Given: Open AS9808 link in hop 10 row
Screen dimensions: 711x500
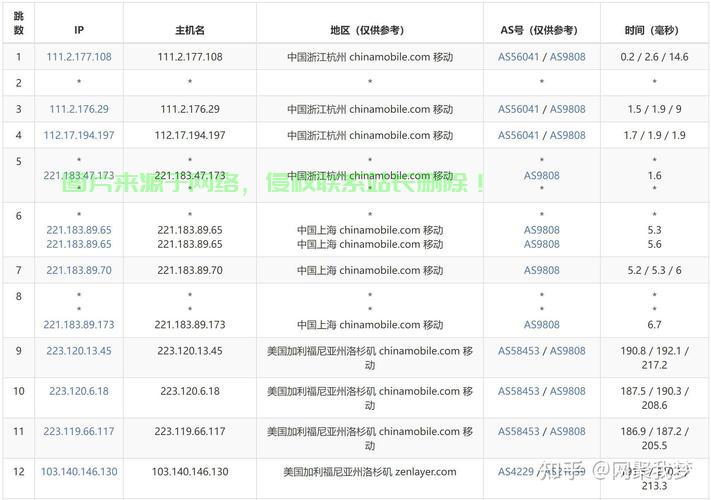Looking at the screenshot, I should pos(567,391).
